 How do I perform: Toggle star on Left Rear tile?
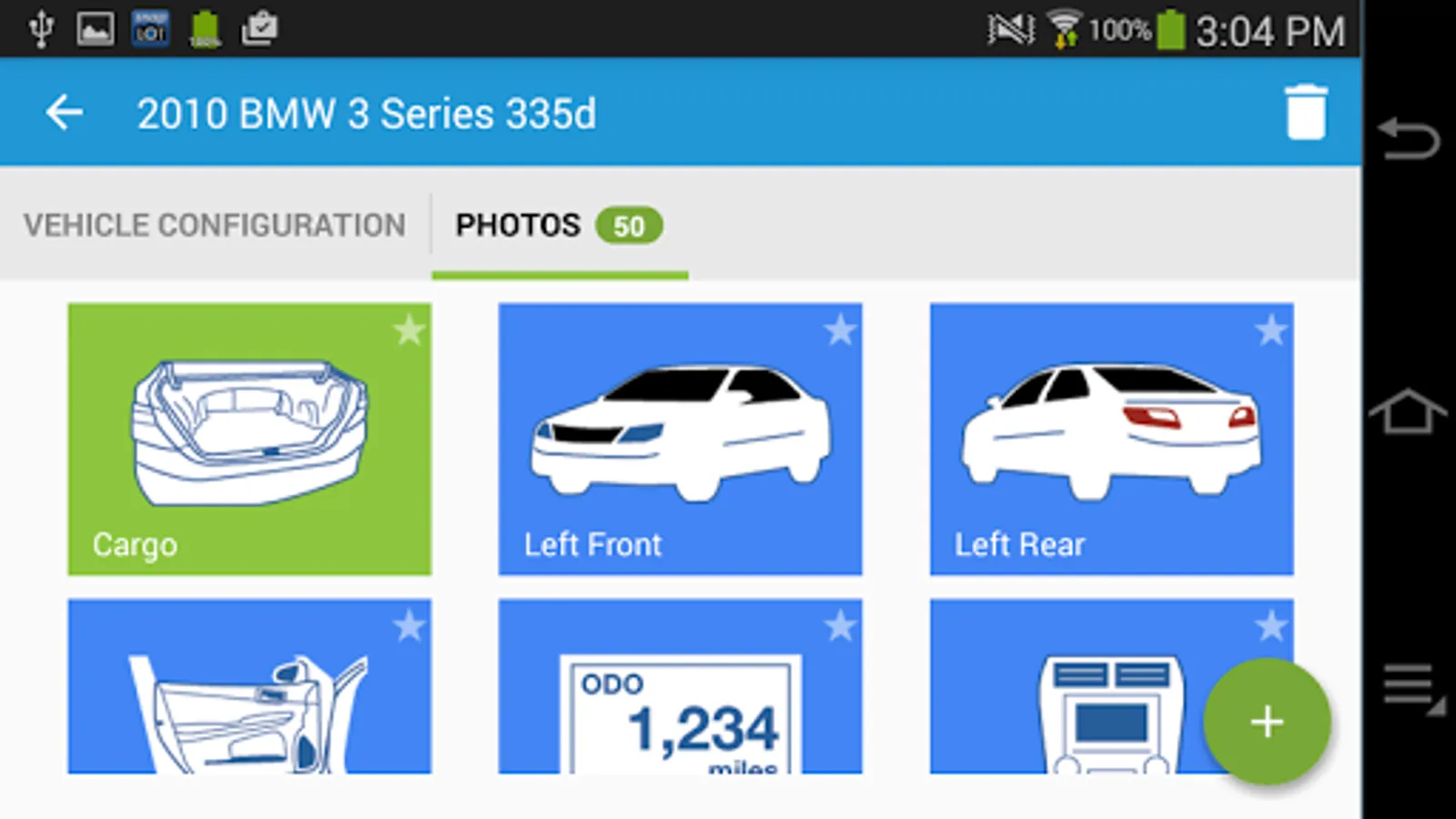tap(1271, 330)
